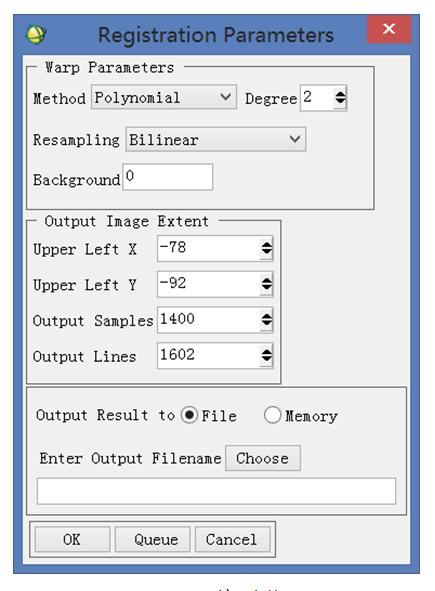Screen dimensions: 435x591
Task: Click the Queue button
Action: 153,539
